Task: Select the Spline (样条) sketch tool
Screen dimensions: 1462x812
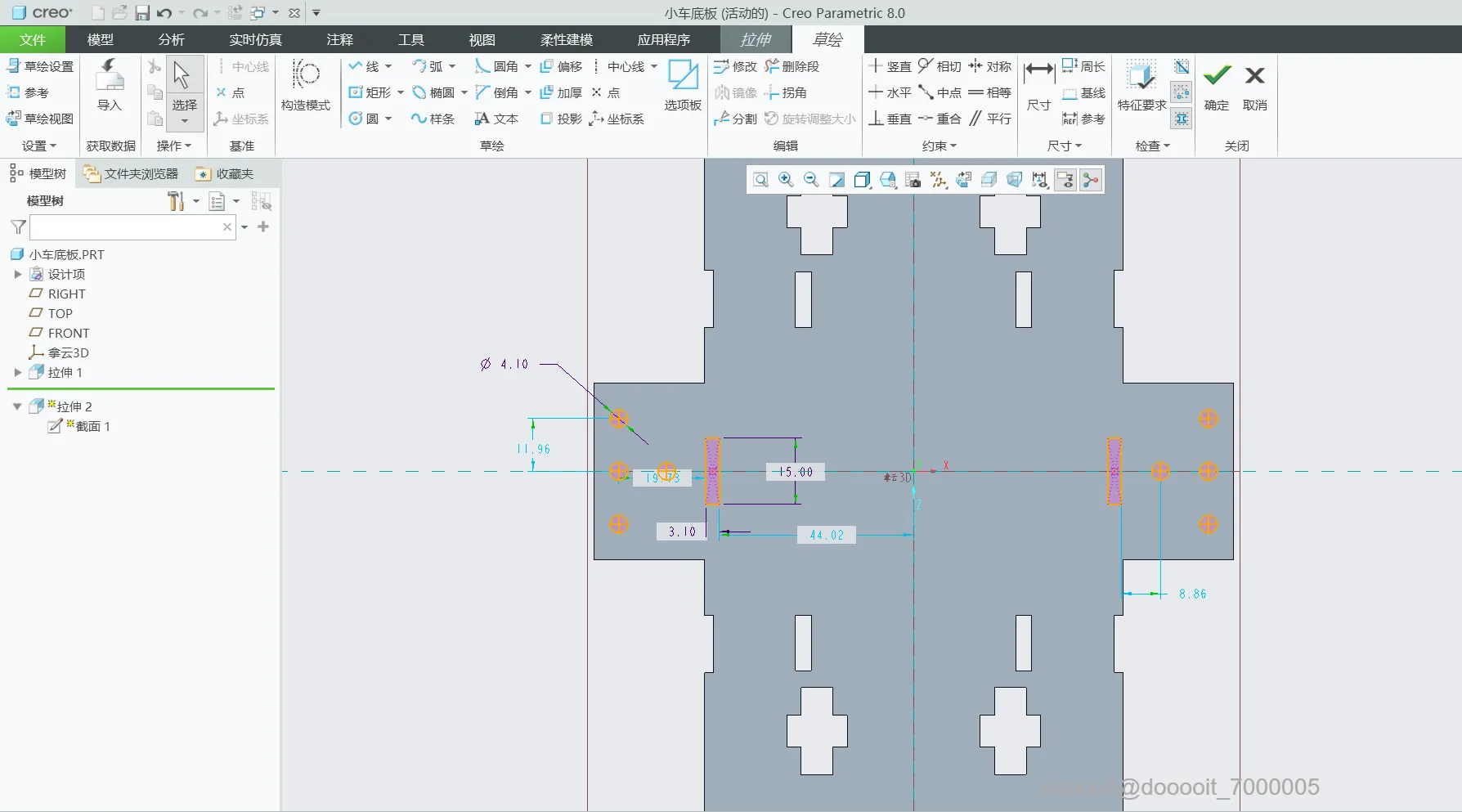Action: point(433,119)
